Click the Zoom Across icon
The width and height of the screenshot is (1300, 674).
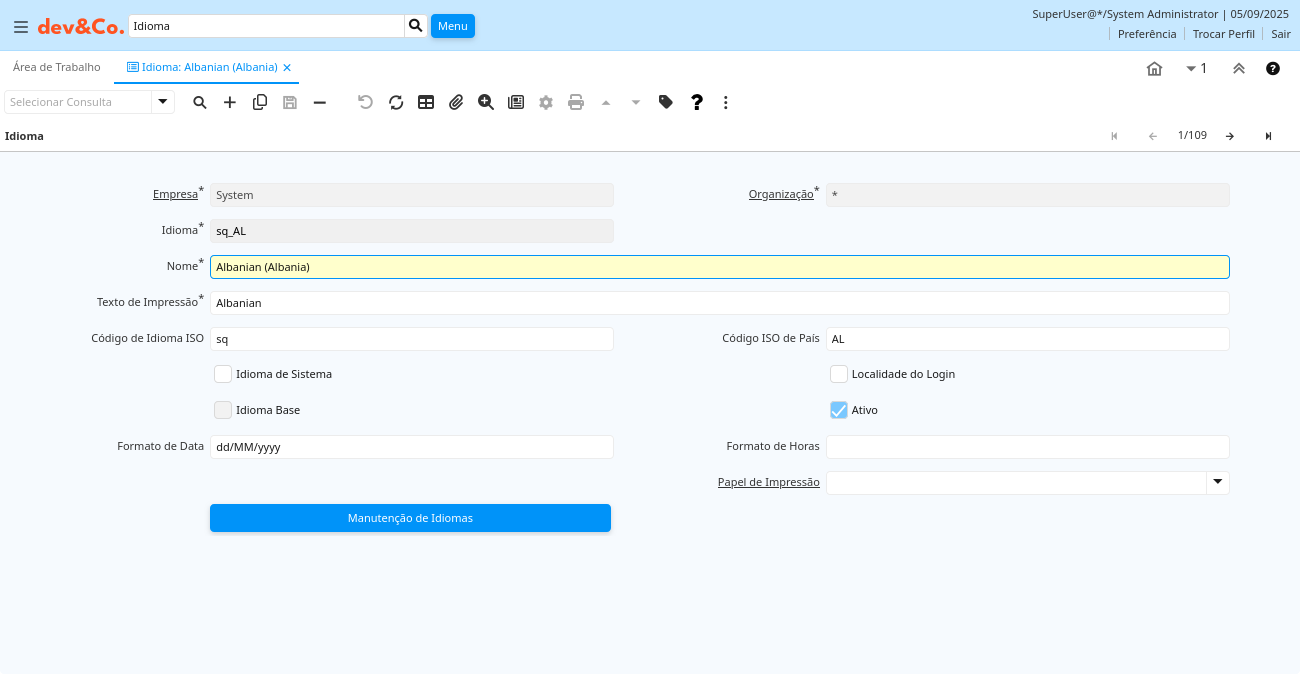[486, 102]
